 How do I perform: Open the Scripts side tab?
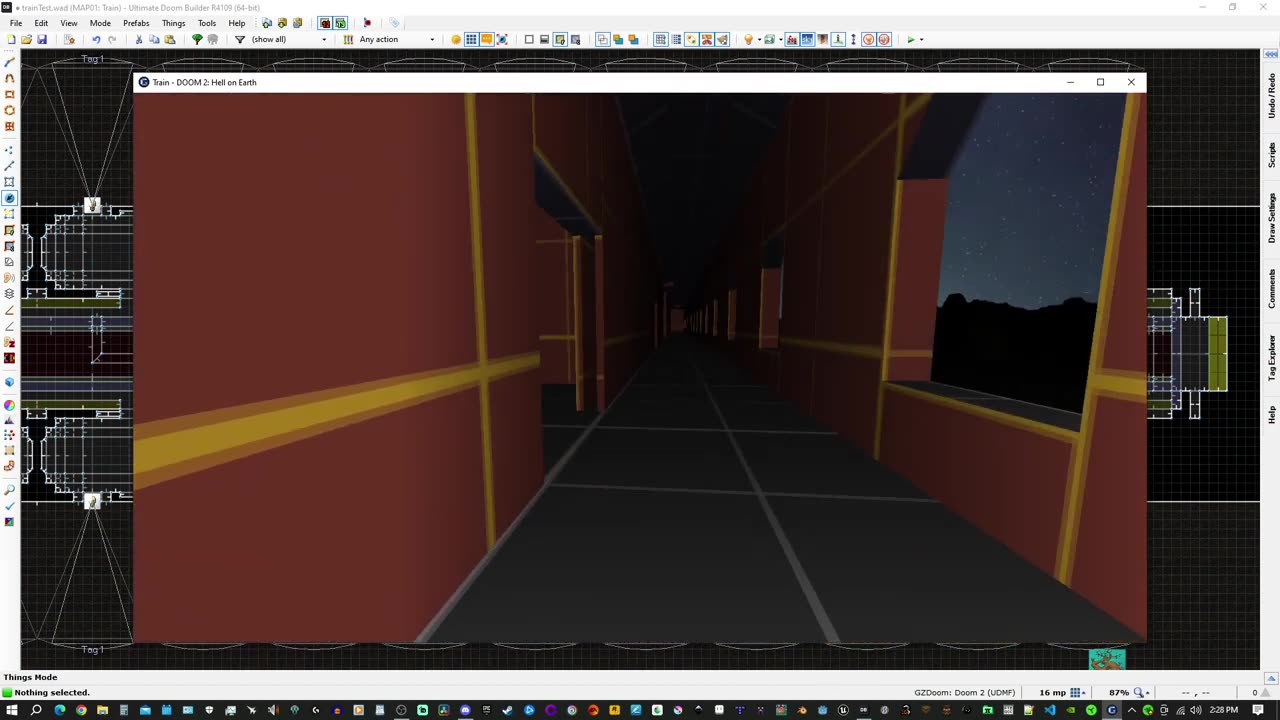1272,155
